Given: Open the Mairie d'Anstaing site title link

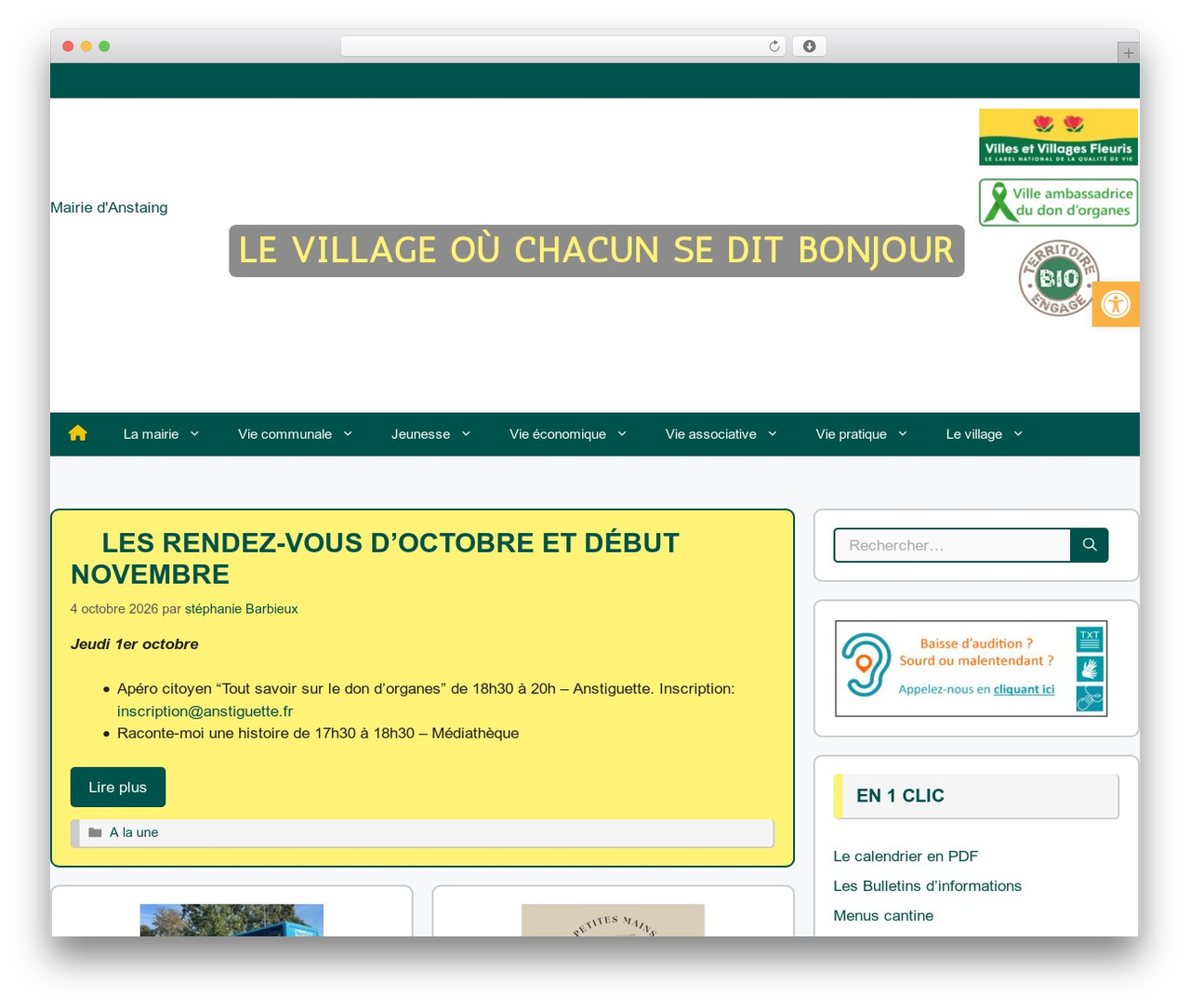Looking at the screenshot, I should [109, 207].
